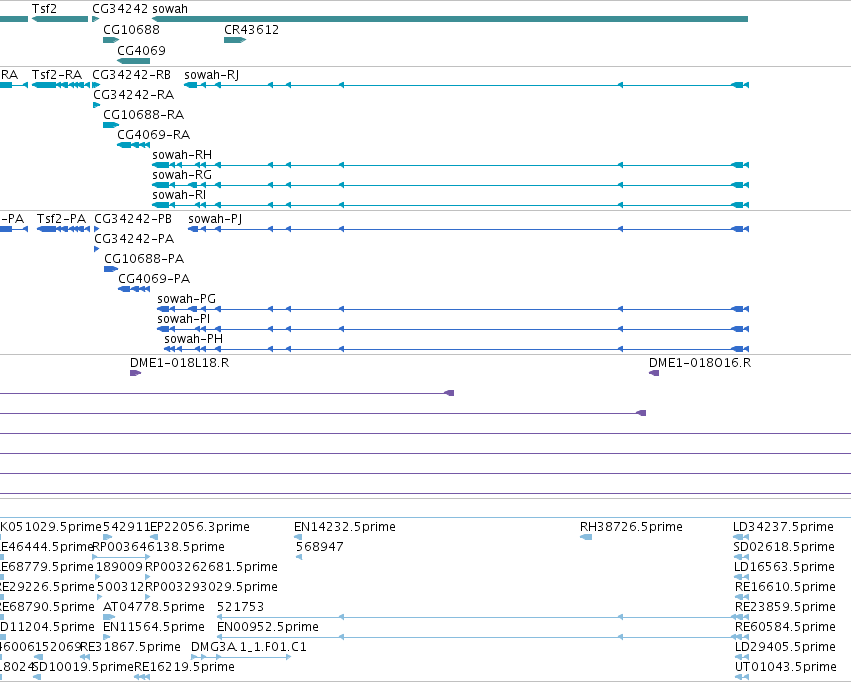Image resolution: width=851 pixels, height=682 pixels.
Task: Click the SD10019.5prime EST label
Action: click(x=83, y=667)
